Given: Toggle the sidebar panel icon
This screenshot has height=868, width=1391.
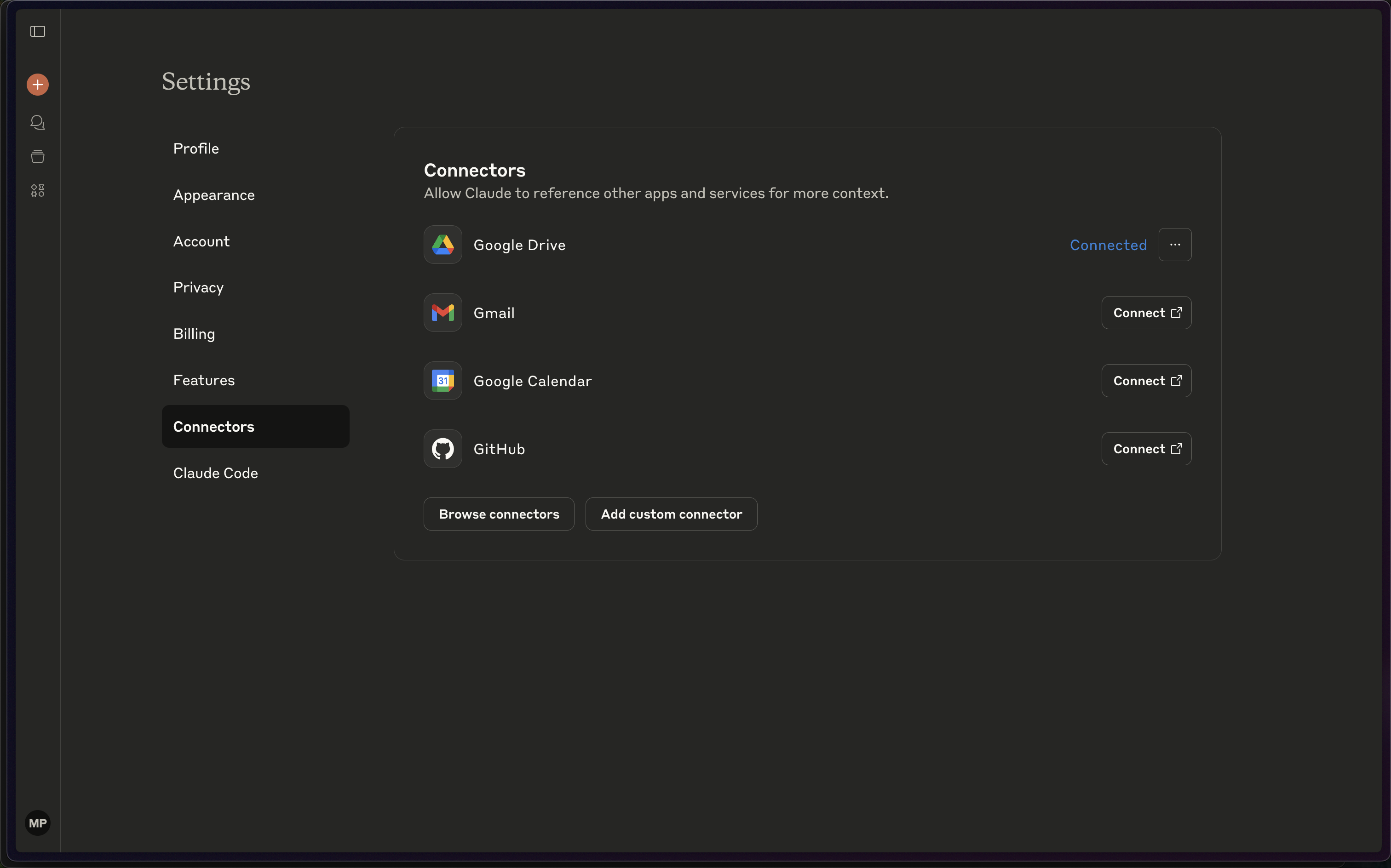Looking at the screenshot, I should pyautogui.click(x=38, y=31).
